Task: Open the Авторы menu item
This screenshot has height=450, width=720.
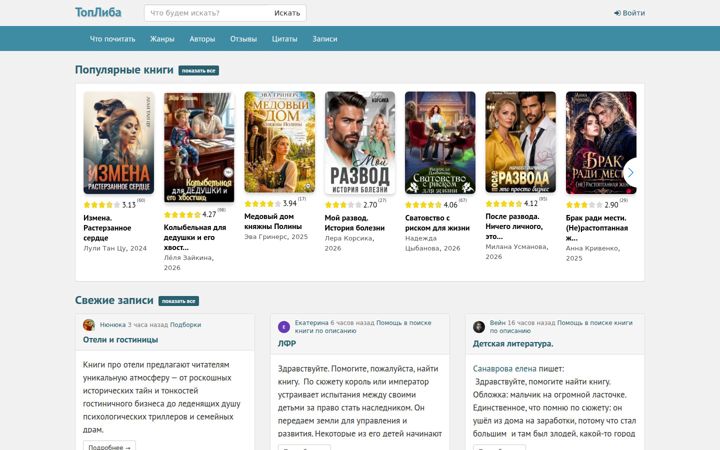Action: pos(202,39)
